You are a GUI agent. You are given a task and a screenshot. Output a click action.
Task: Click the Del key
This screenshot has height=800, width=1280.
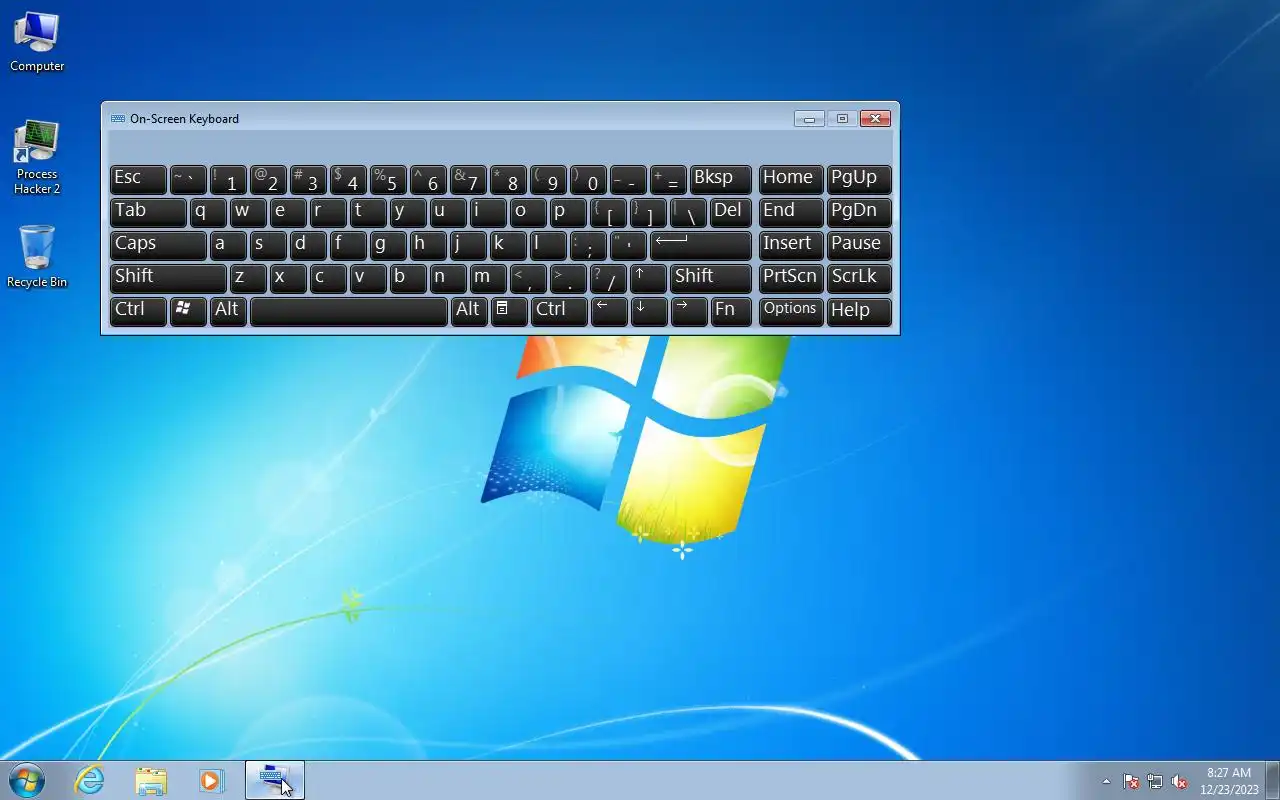731,212
